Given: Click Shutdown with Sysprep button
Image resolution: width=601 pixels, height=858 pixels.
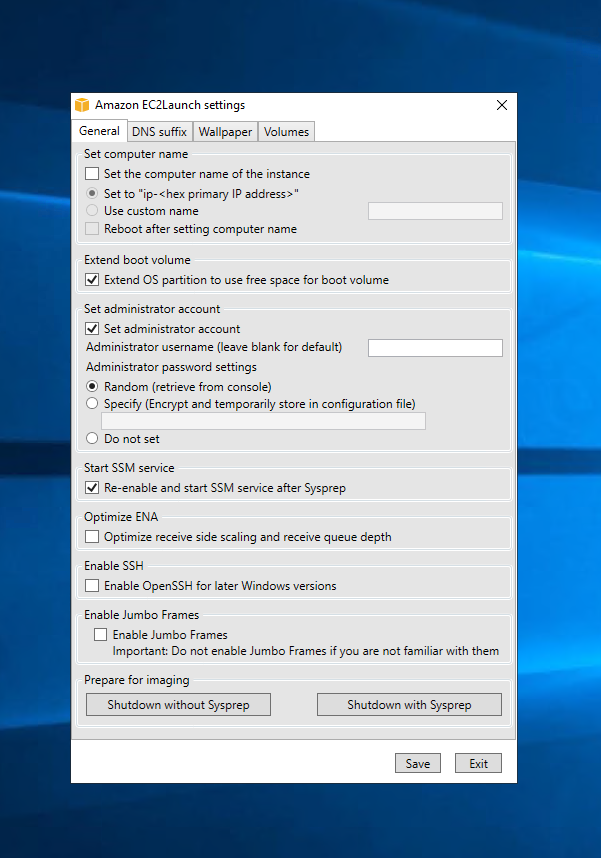Looking at the screenshot, I should (409, 705).
